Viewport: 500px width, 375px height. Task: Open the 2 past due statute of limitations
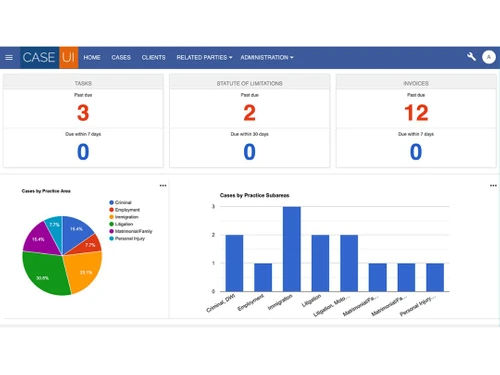pyautogui.click(x=249, y=113)
